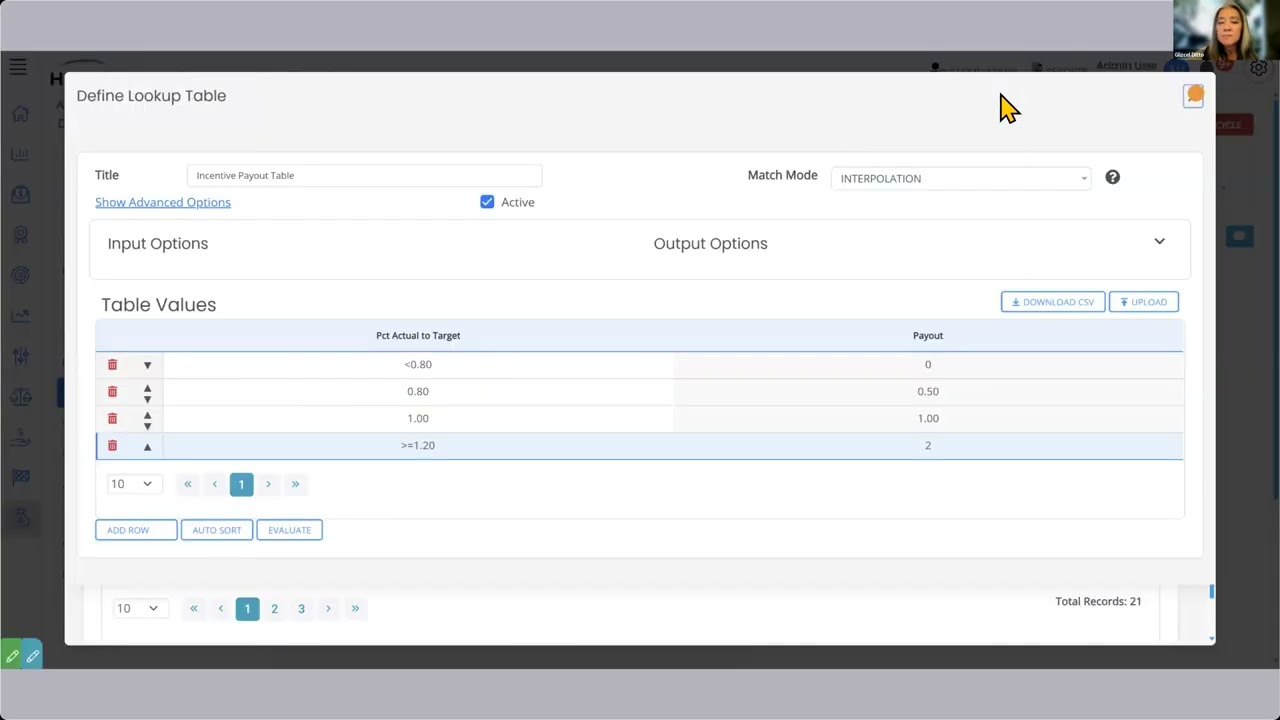This screenshot has width=1280, height=720.
Task: Click the AUTO SORT button
Action: coord(217,530)
